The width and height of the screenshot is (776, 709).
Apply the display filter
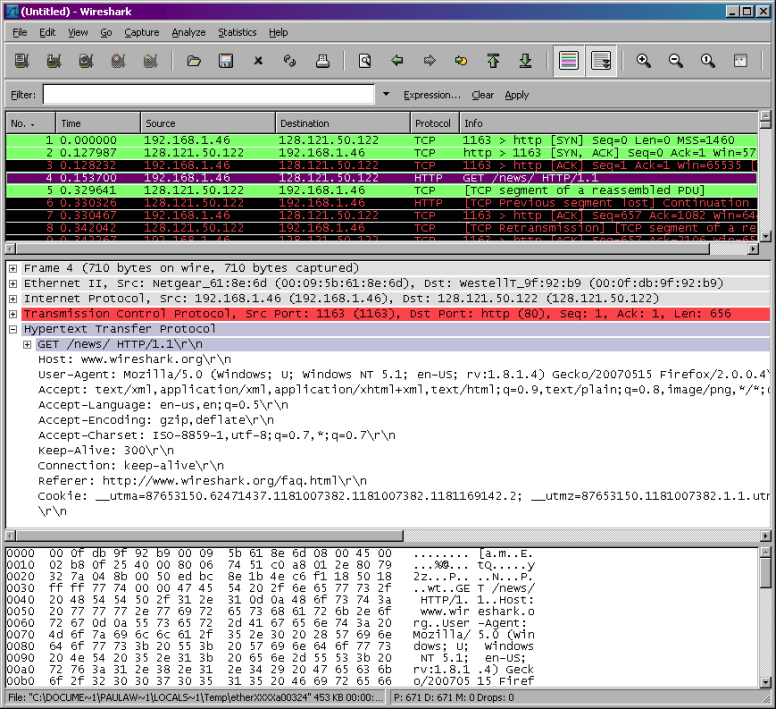pos(517,95)
